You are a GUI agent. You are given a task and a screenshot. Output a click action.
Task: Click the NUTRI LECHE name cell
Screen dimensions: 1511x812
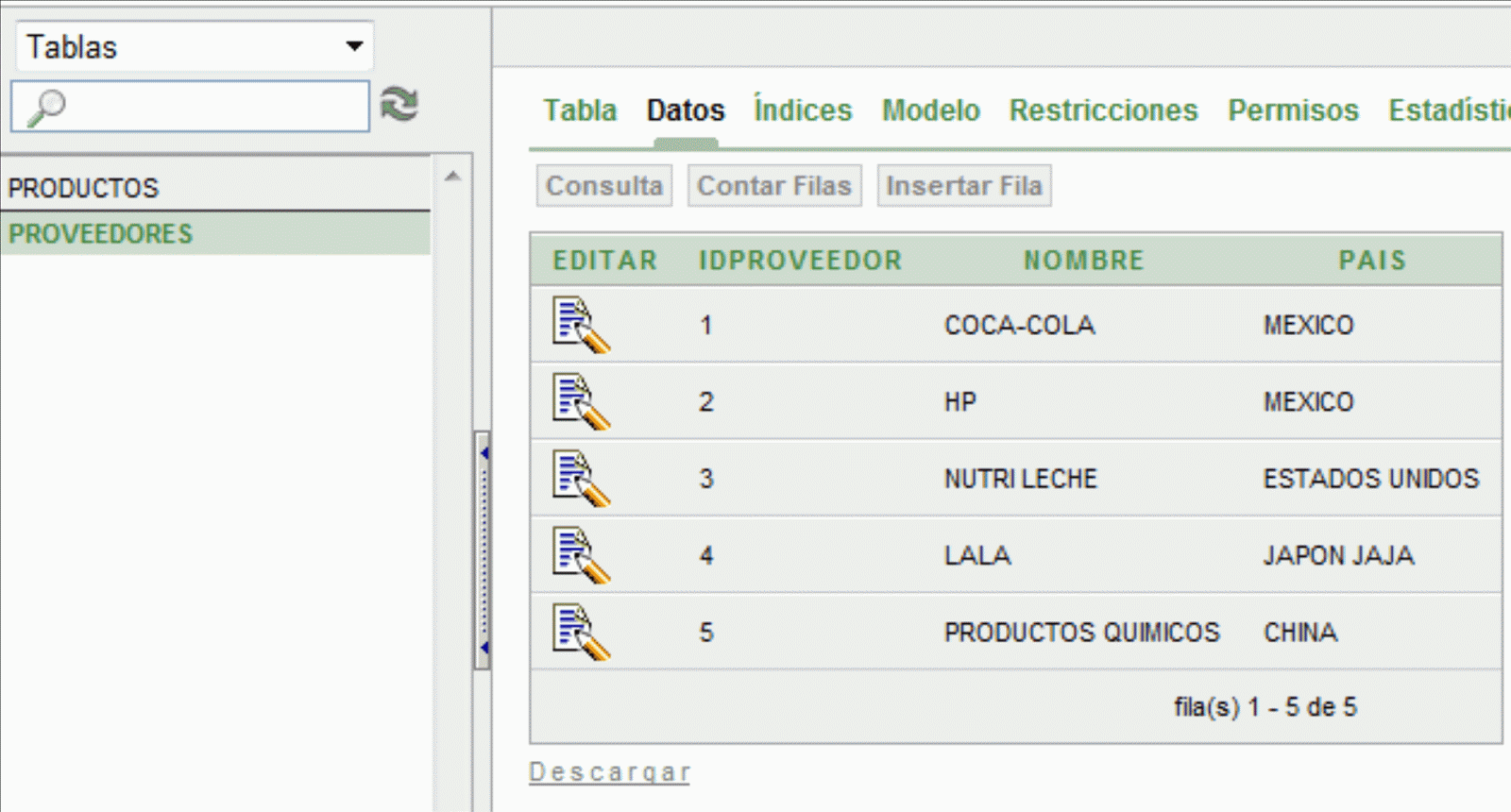1021,479
